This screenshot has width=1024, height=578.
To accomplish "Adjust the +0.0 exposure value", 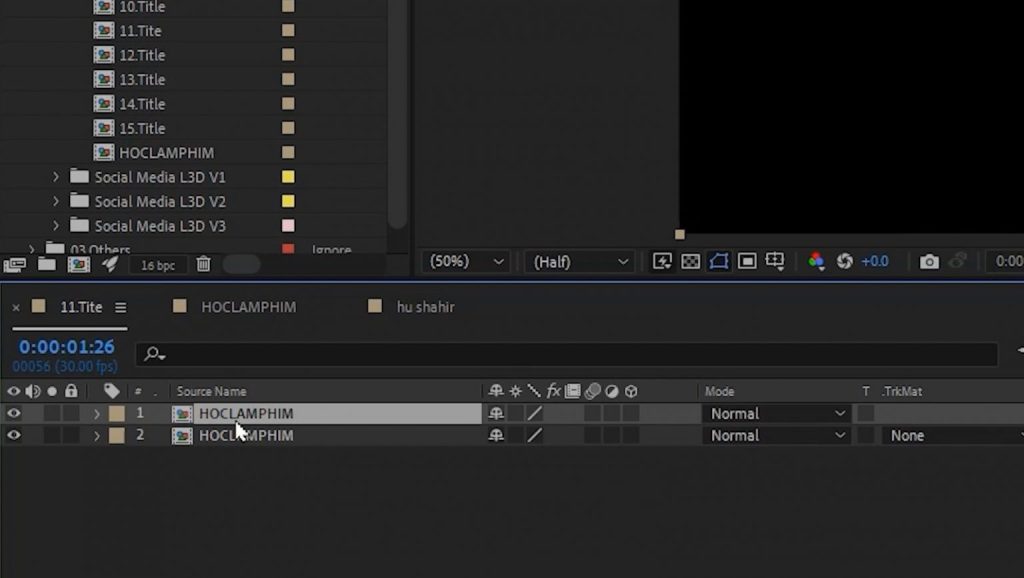I will tap(874, 261).
